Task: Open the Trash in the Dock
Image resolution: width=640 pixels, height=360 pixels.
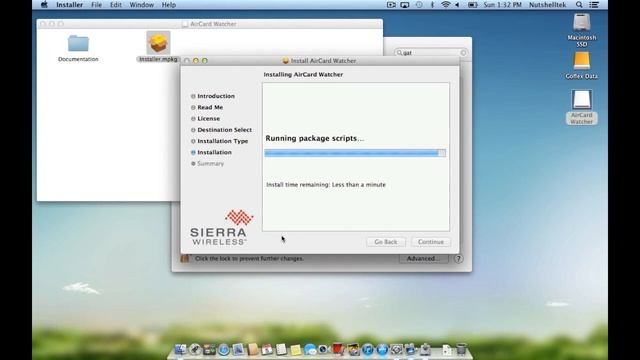Action: (x=461, y=349)
